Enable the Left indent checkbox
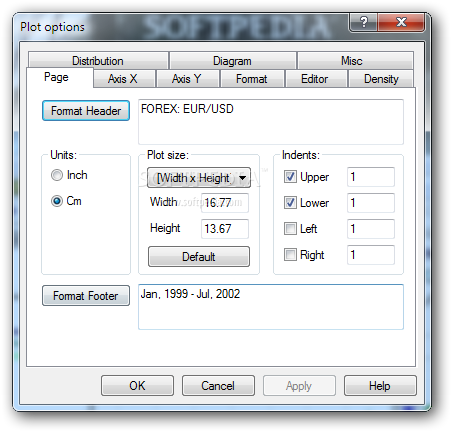This screenshot has height=432, width=452. (290, 229)
